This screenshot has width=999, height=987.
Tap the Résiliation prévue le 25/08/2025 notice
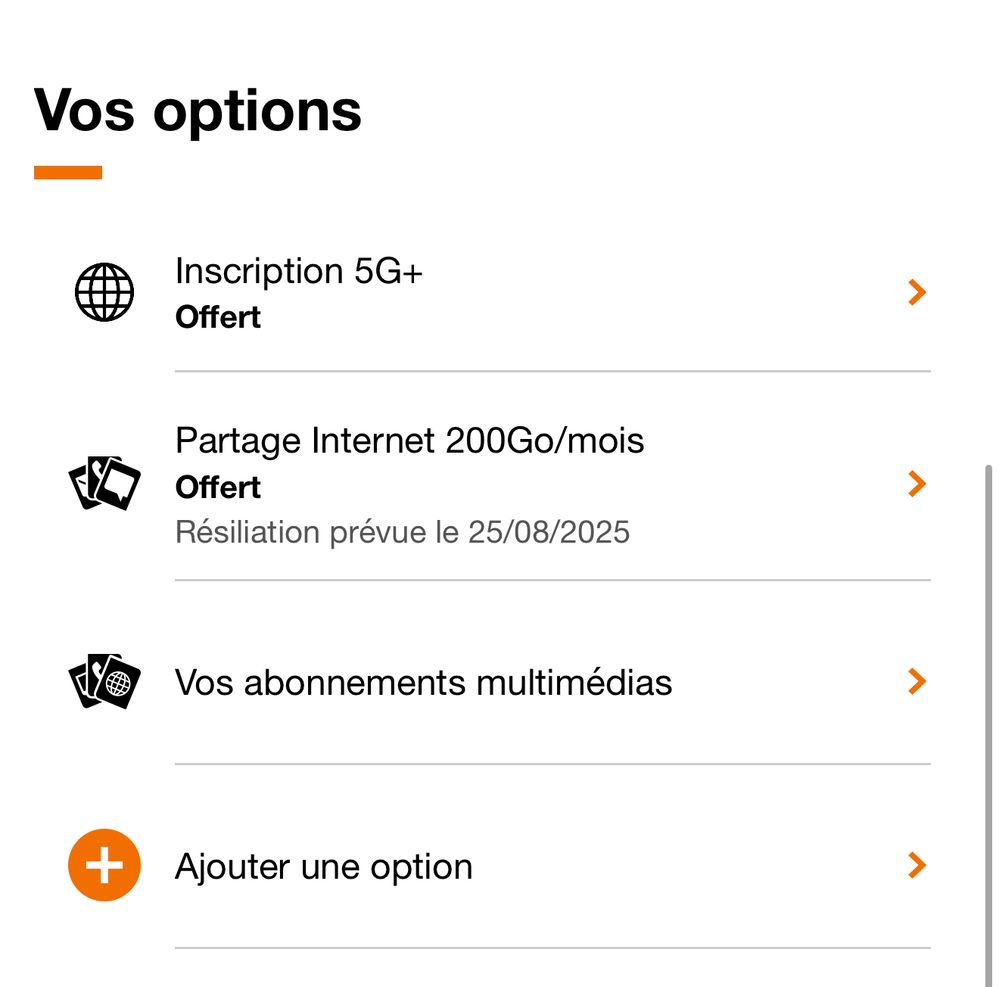pos(402,532)
